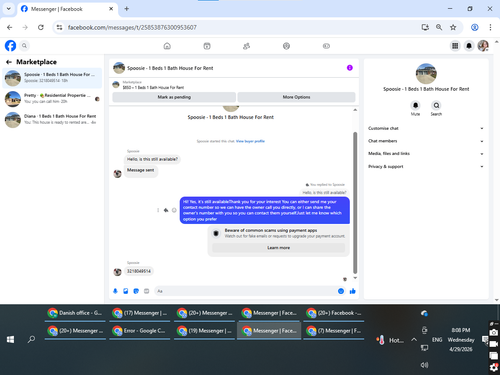This screenshot has width=500, height=375.
Task: Click Mark as pending button
Action: tap(174, 97)
